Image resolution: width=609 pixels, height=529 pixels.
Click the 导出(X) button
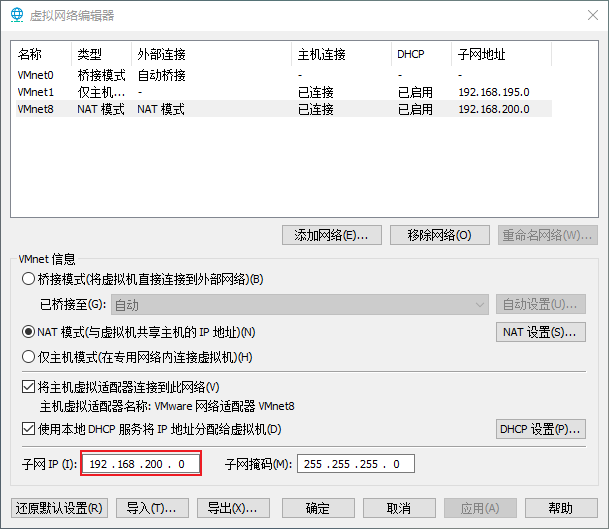pyautogui.click(x=233, y=508)
